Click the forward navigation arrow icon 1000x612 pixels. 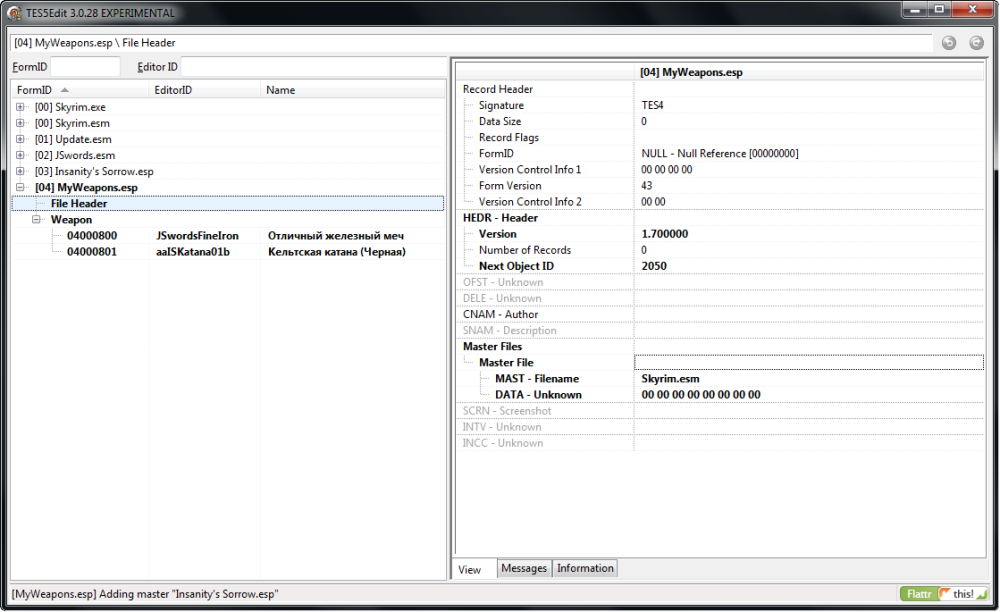pyautogui.click(x=976, y=43)
